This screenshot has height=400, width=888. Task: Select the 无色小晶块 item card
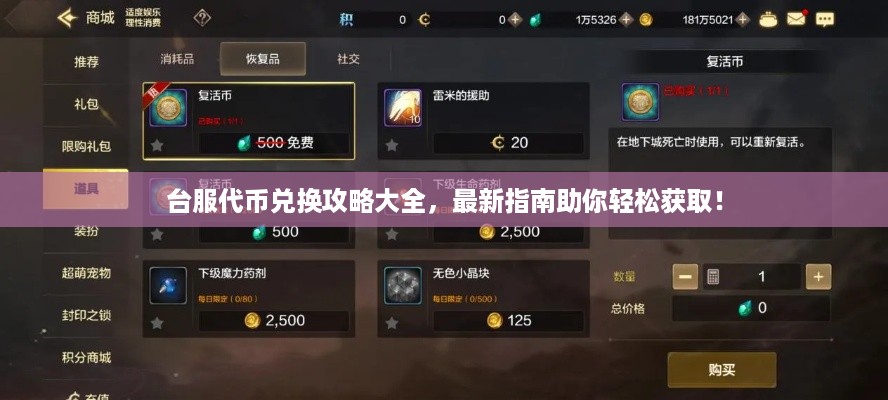point(484,299)
